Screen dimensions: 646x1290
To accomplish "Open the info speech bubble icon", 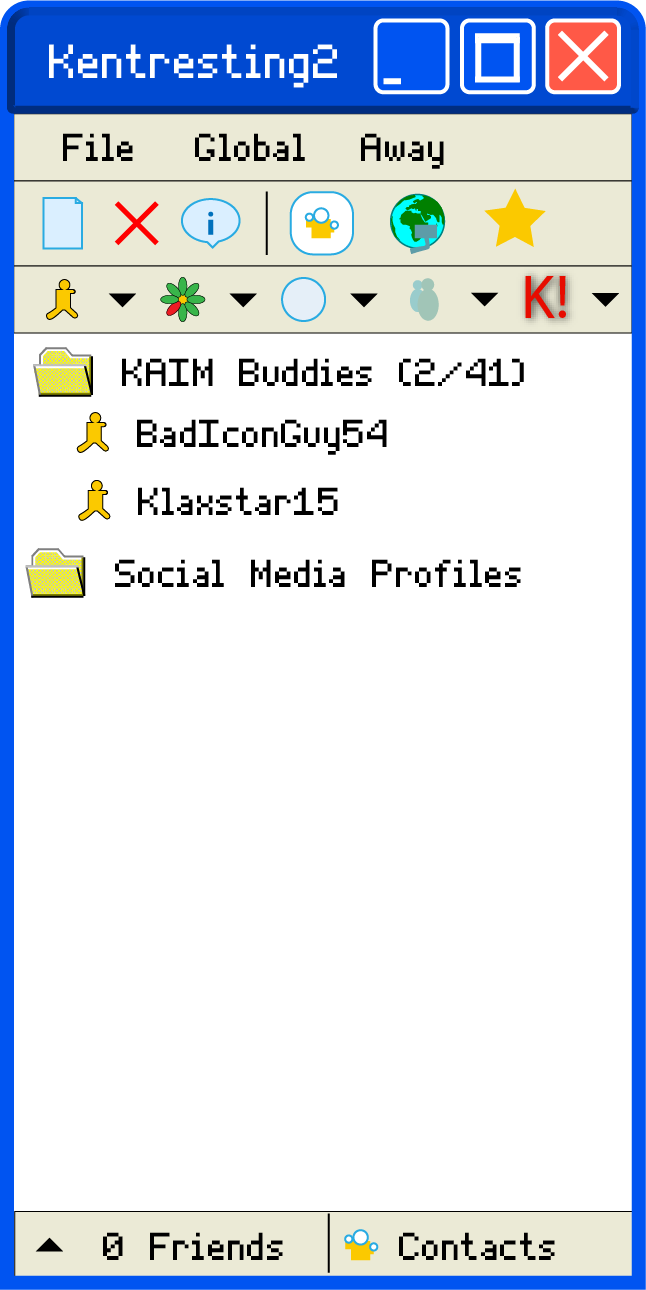I will coord(211,224).
